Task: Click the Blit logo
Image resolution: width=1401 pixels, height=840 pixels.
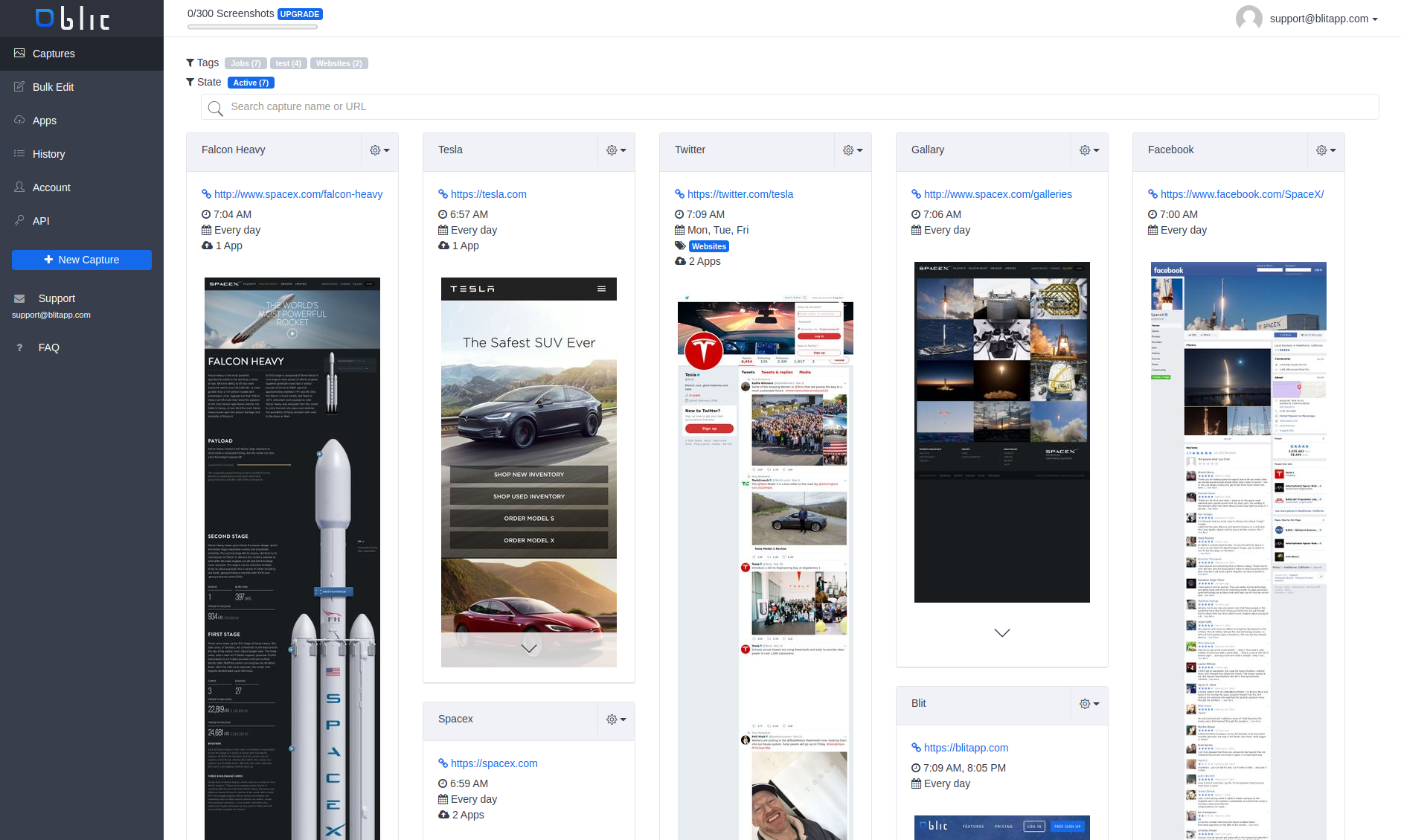Action: pos(72,18)
